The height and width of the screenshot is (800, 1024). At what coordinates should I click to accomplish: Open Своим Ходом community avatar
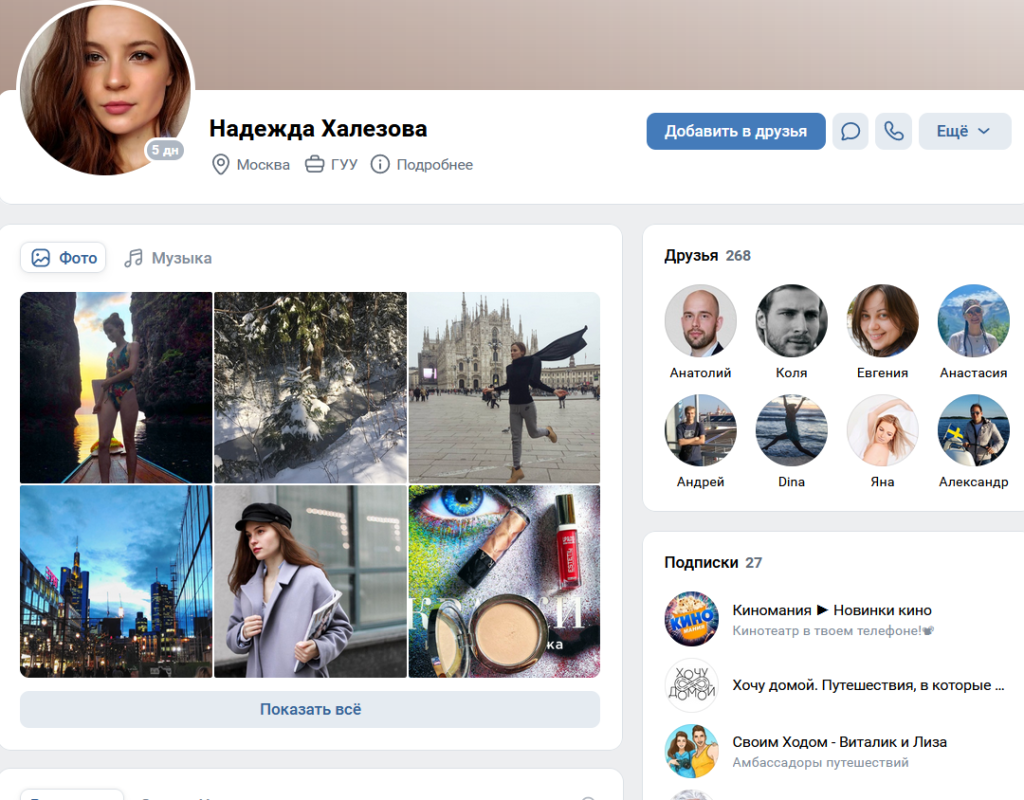point(692,751)
